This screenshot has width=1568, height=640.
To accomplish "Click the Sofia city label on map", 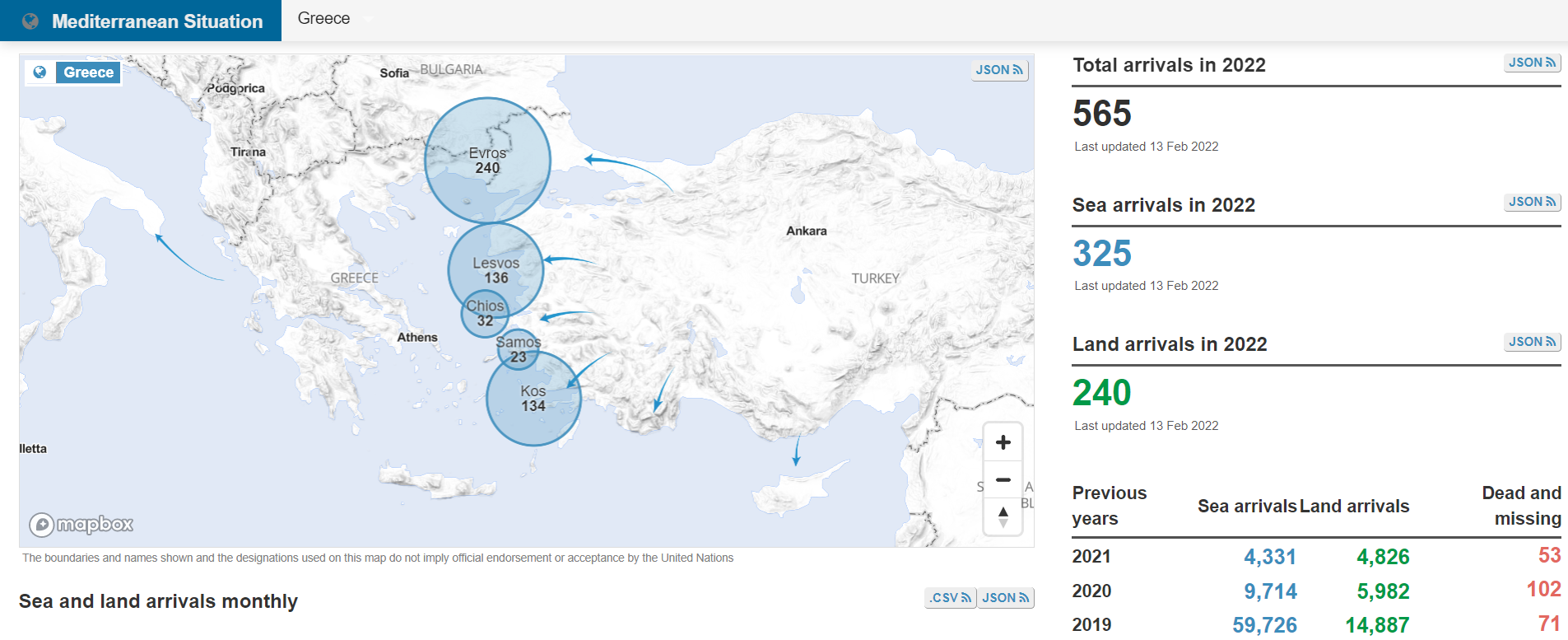I will coord(394,73).
